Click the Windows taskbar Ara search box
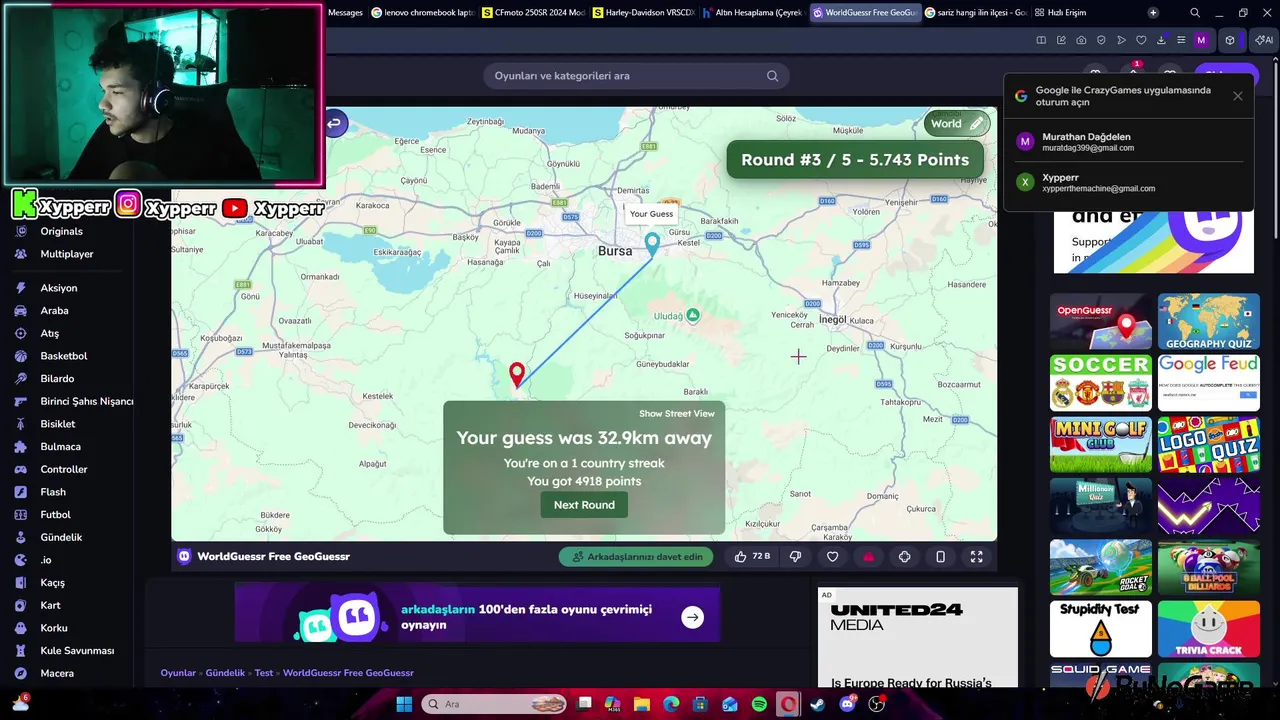 click(x=494, y=704)
